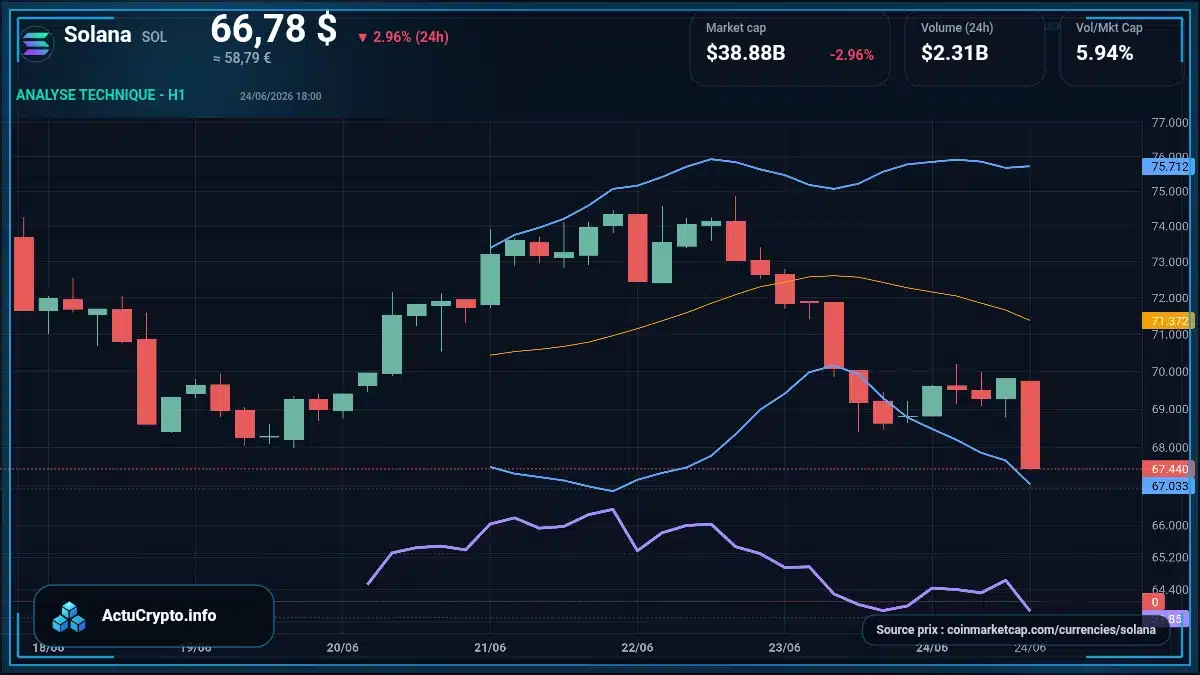Click the 66,78 $ current price

[273, 28]
